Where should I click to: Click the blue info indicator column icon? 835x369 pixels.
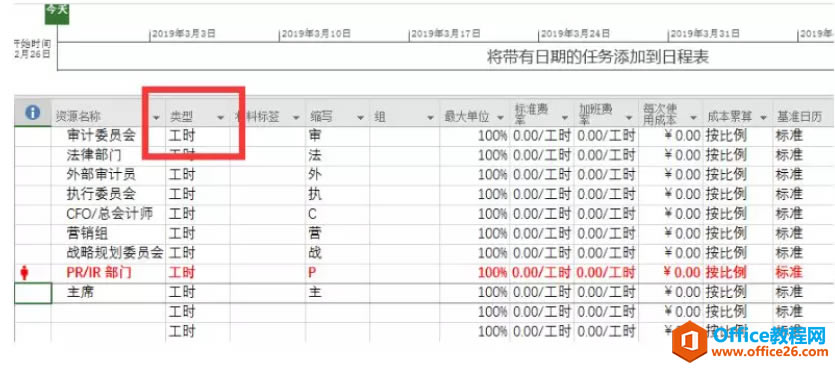[x=33, y=112]
